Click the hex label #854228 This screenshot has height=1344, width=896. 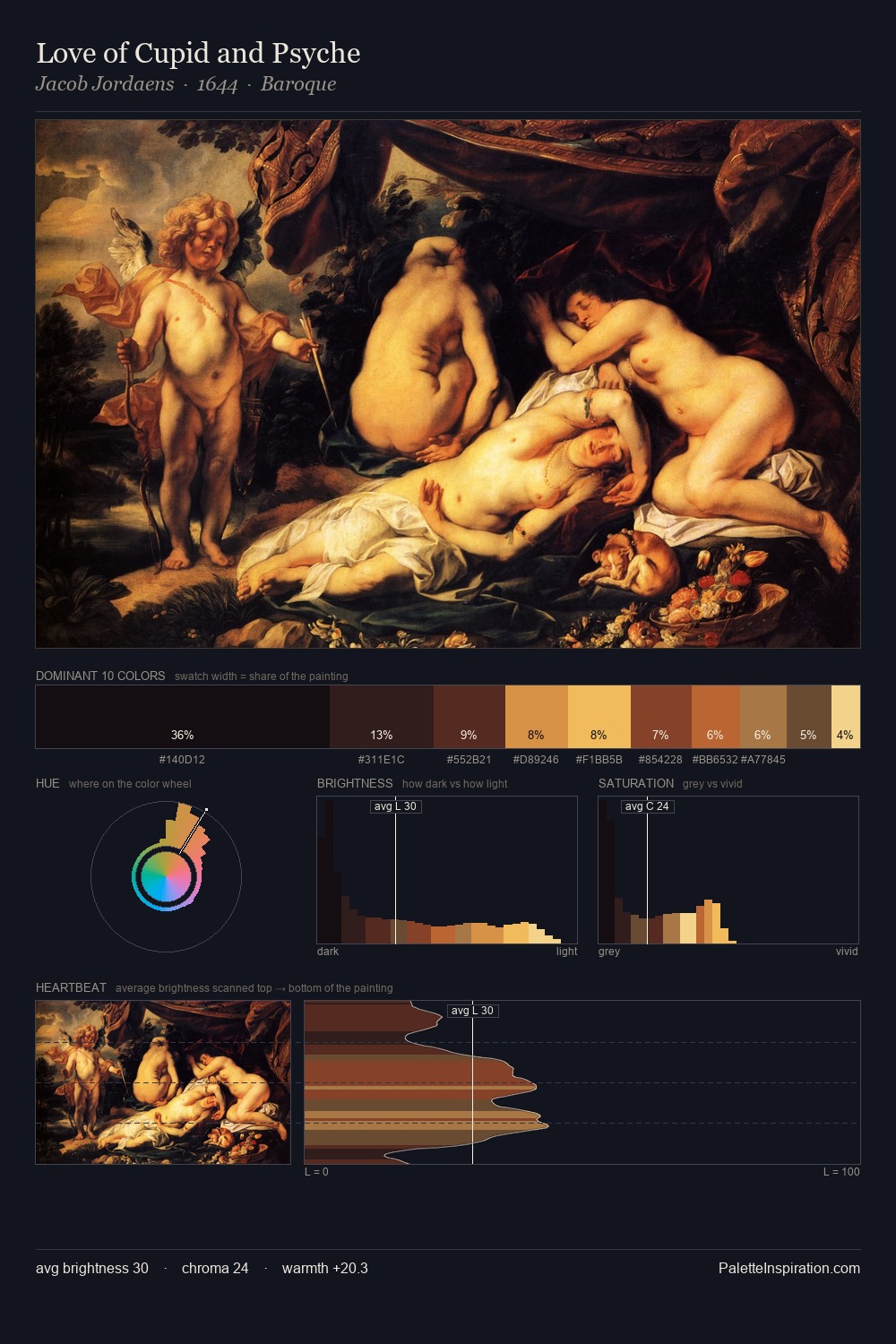pos(660,760)
